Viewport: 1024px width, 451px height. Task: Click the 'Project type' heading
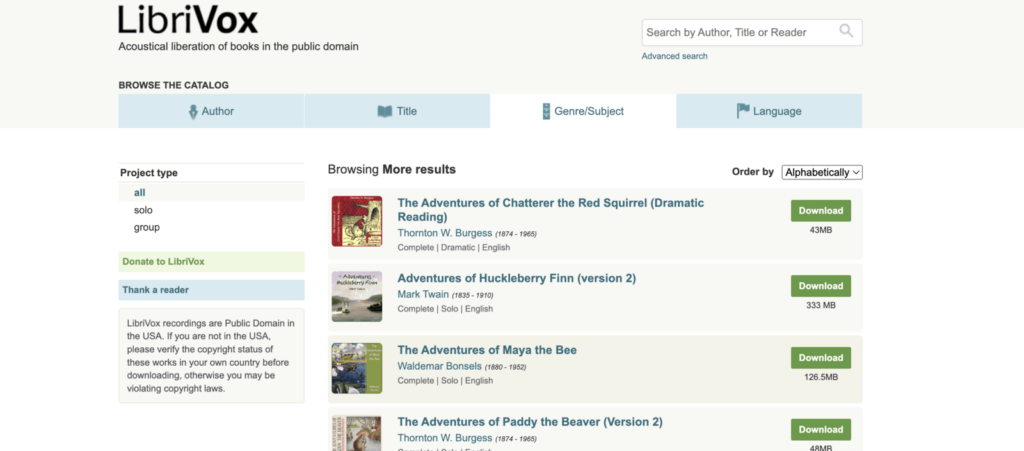pos(149,173)
